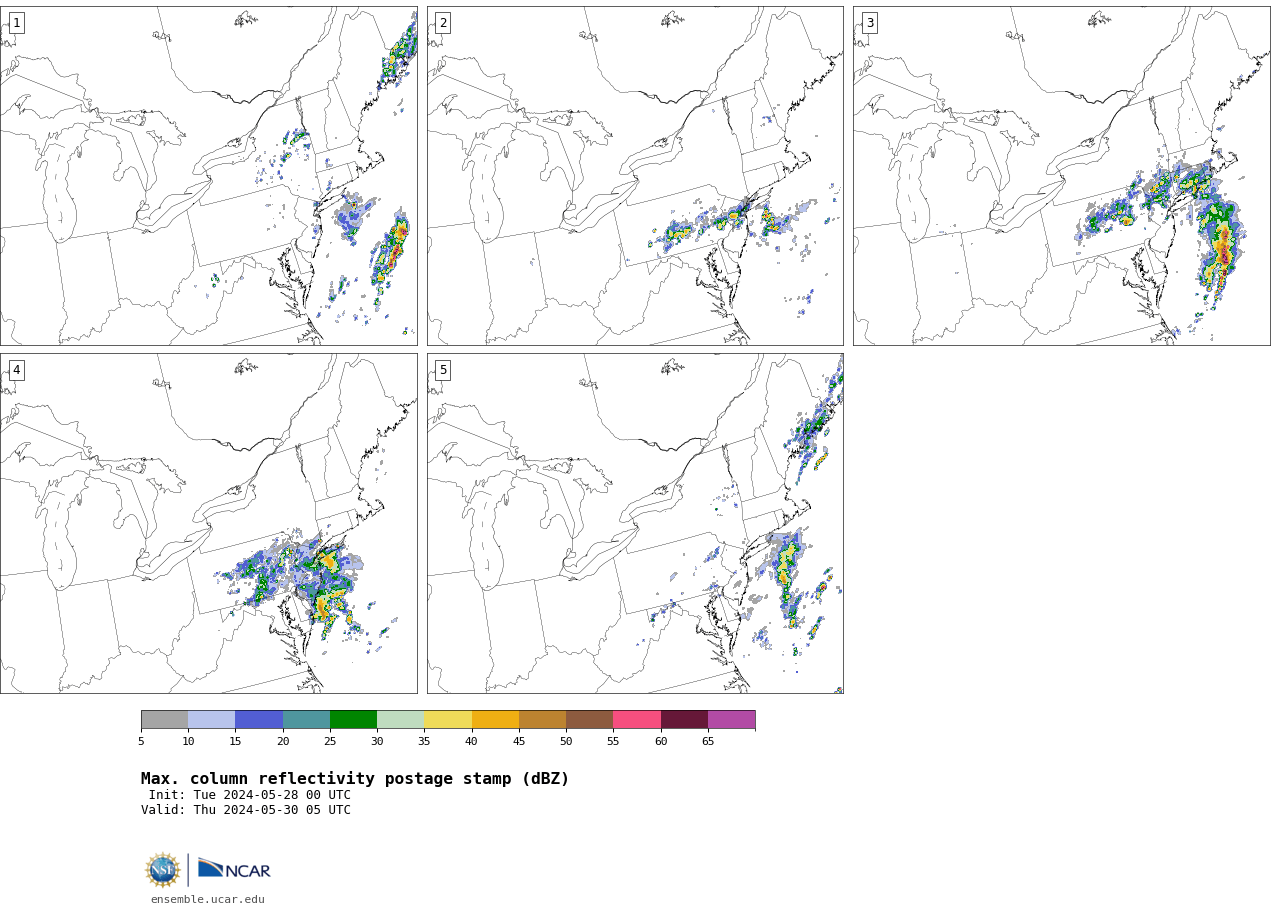Open the ensemble.ucar.edu link text
This screenshot has height=910, width=1280.
tap(208, 899)
